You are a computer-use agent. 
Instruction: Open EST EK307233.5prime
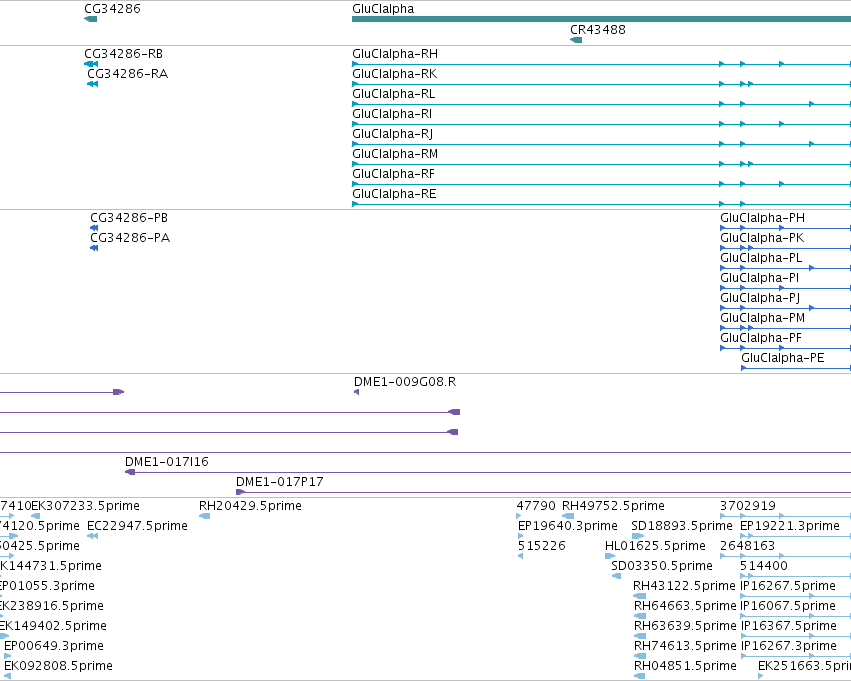85,506
